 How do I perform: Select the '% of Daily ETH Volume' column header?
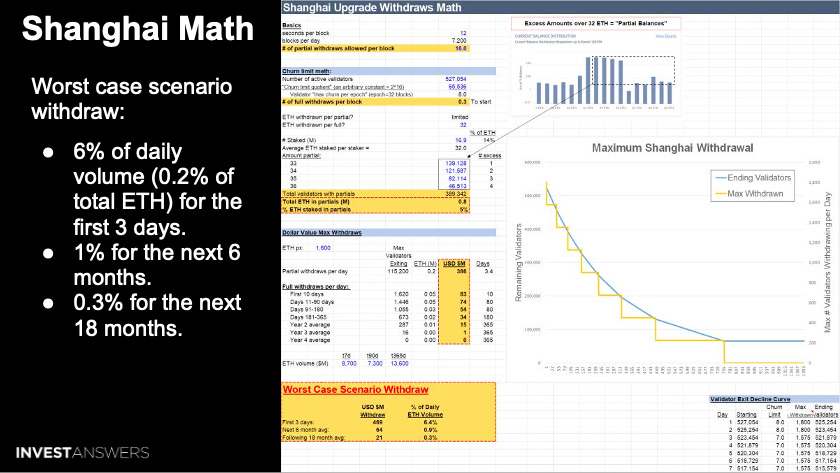tap(425, 411)
